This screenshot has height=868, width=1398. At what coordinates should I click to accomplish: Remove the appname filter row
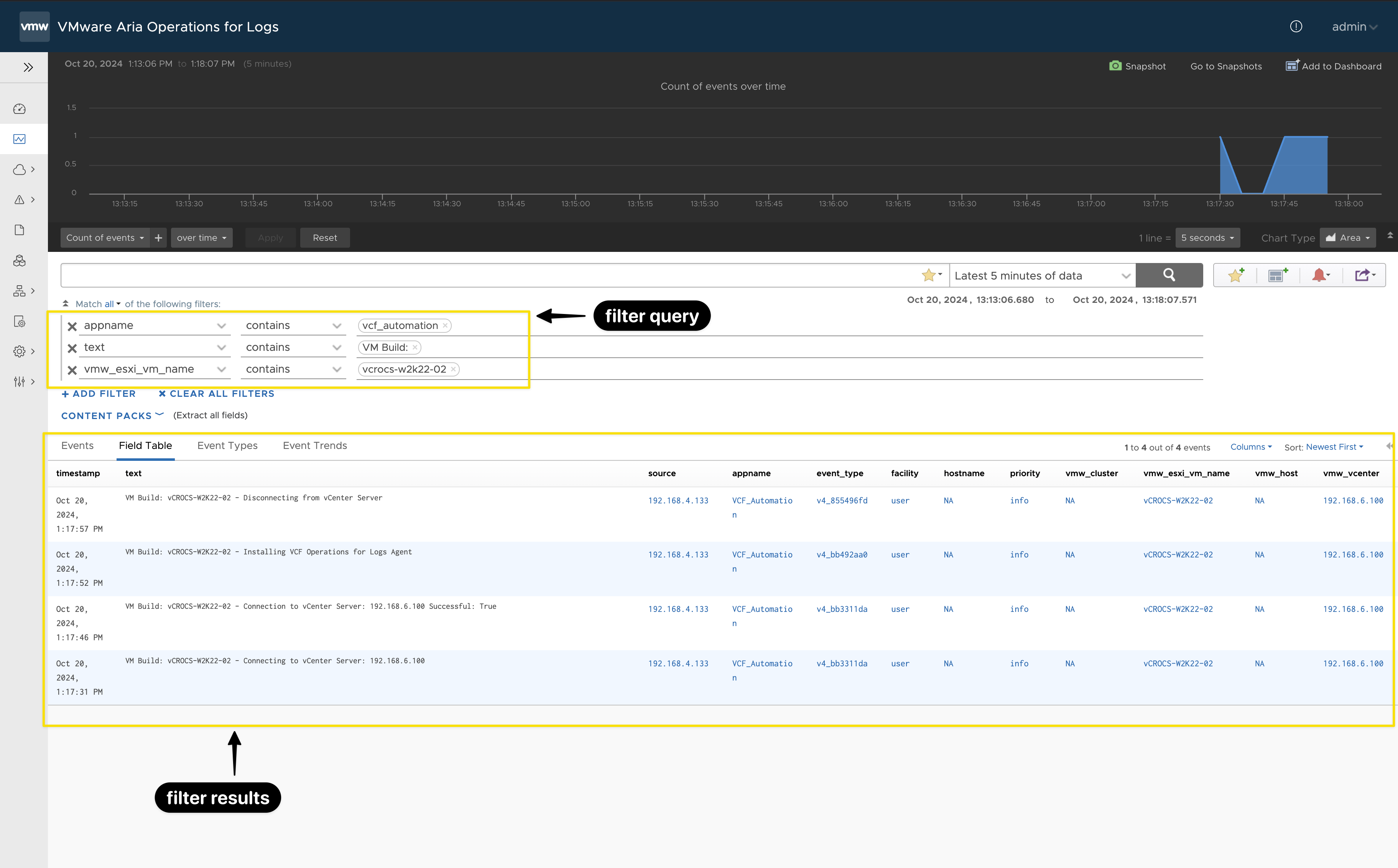72,326
